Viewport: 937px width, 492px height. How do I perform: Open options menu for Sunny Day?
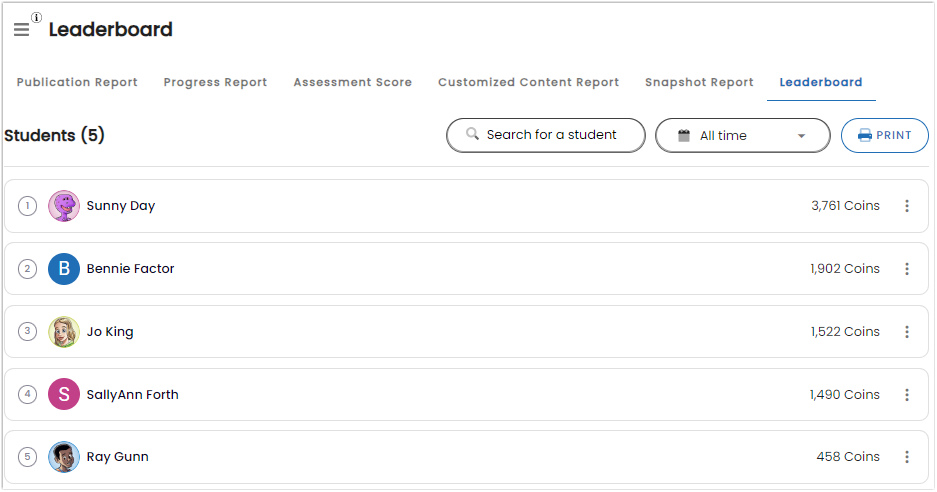[907, 206]
